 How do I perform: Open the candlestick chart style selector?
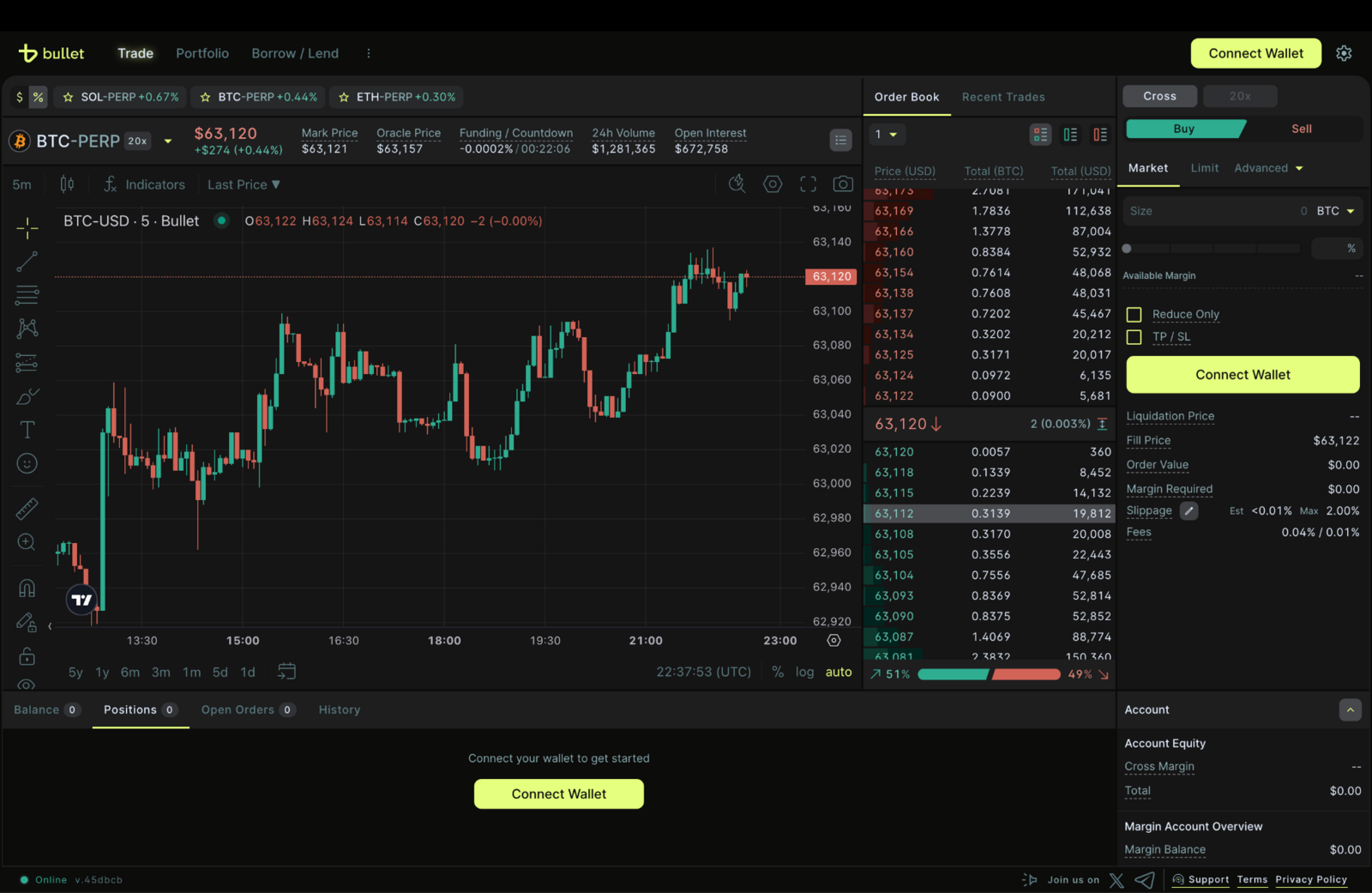pyautogui.click(x=67, y=184)
